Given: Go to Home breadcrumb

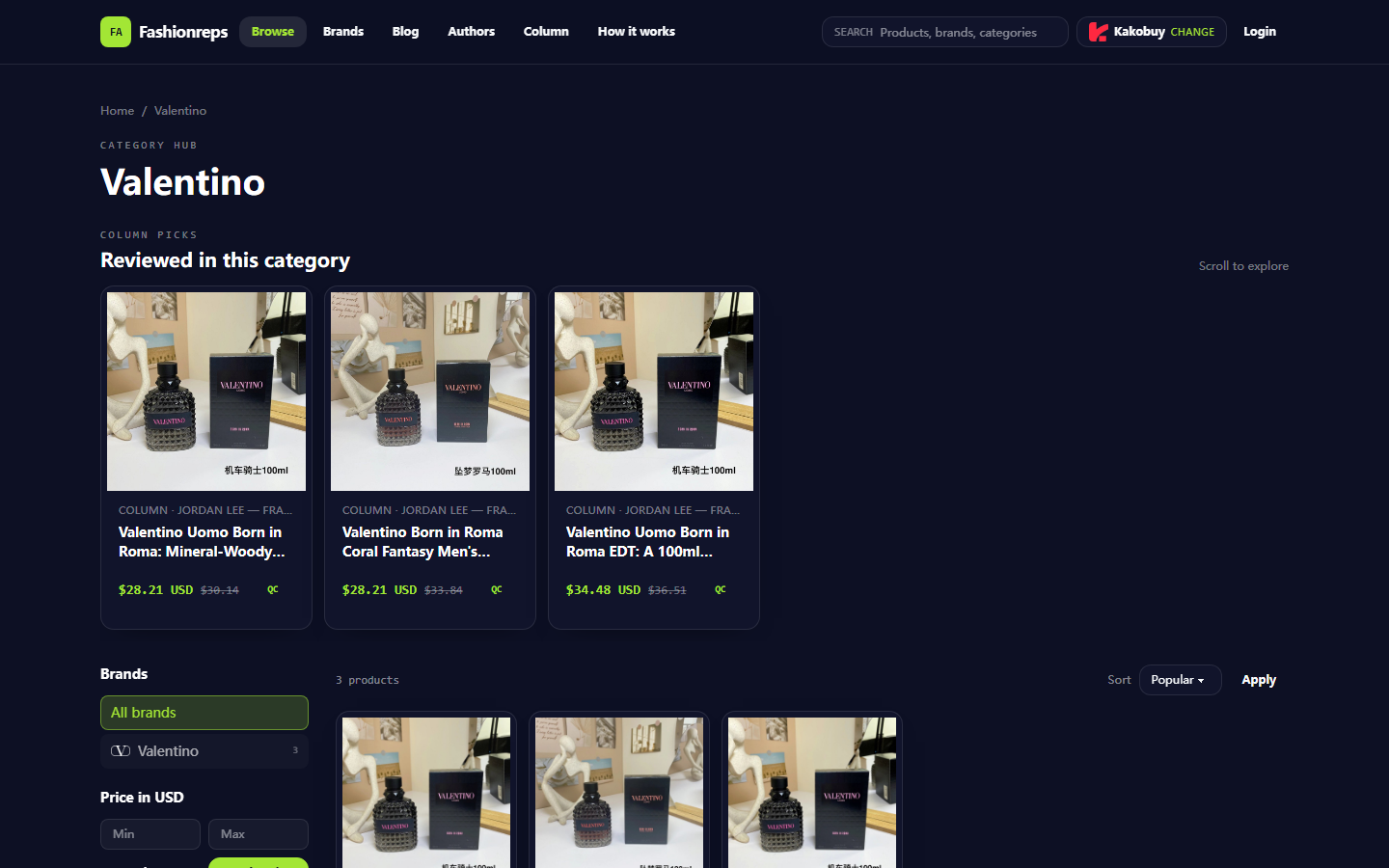Looking at the screenshot, I should click(x=118, y=111).
